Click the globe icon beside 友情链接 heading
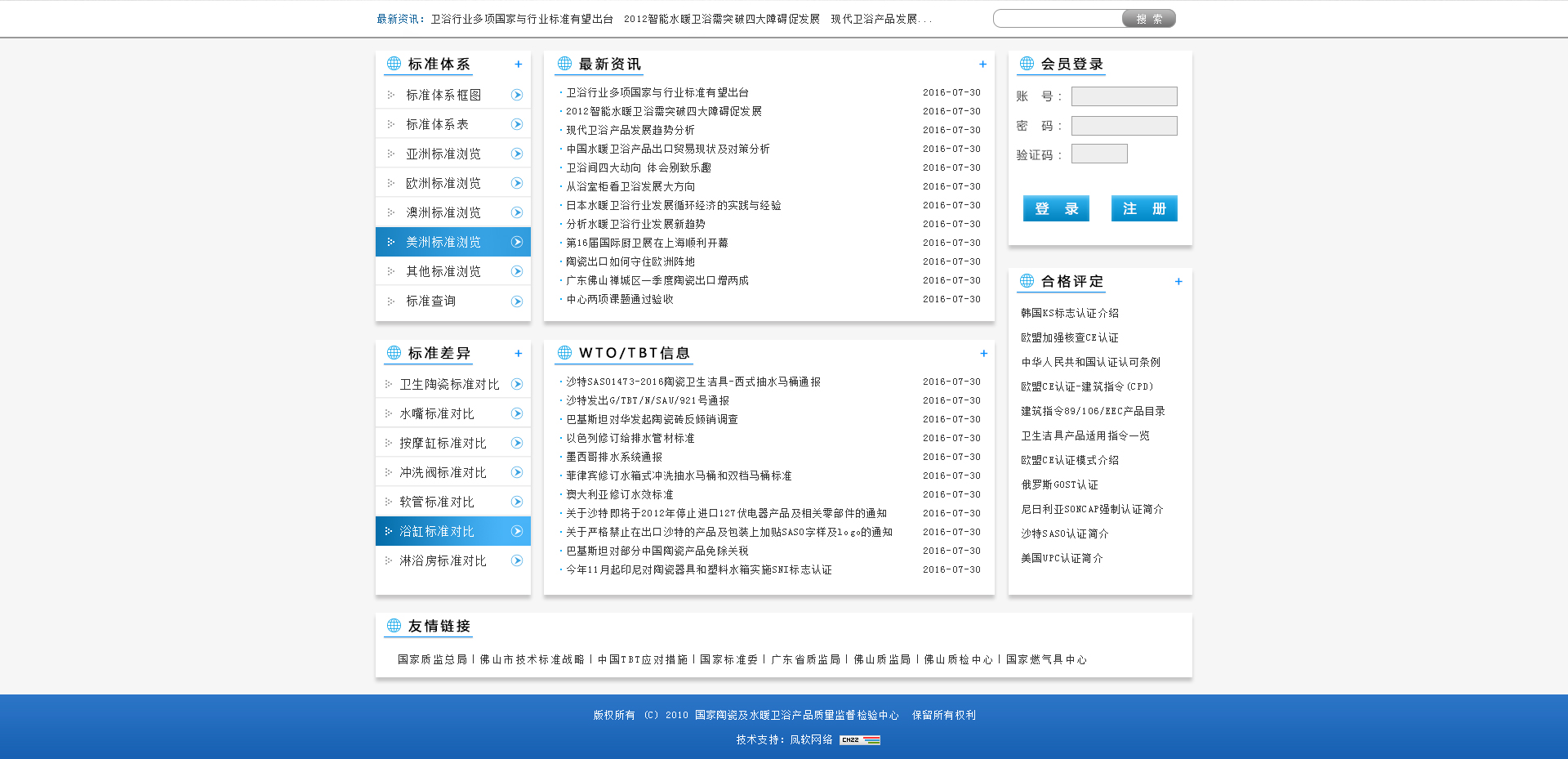 click(x=394, y=626)
